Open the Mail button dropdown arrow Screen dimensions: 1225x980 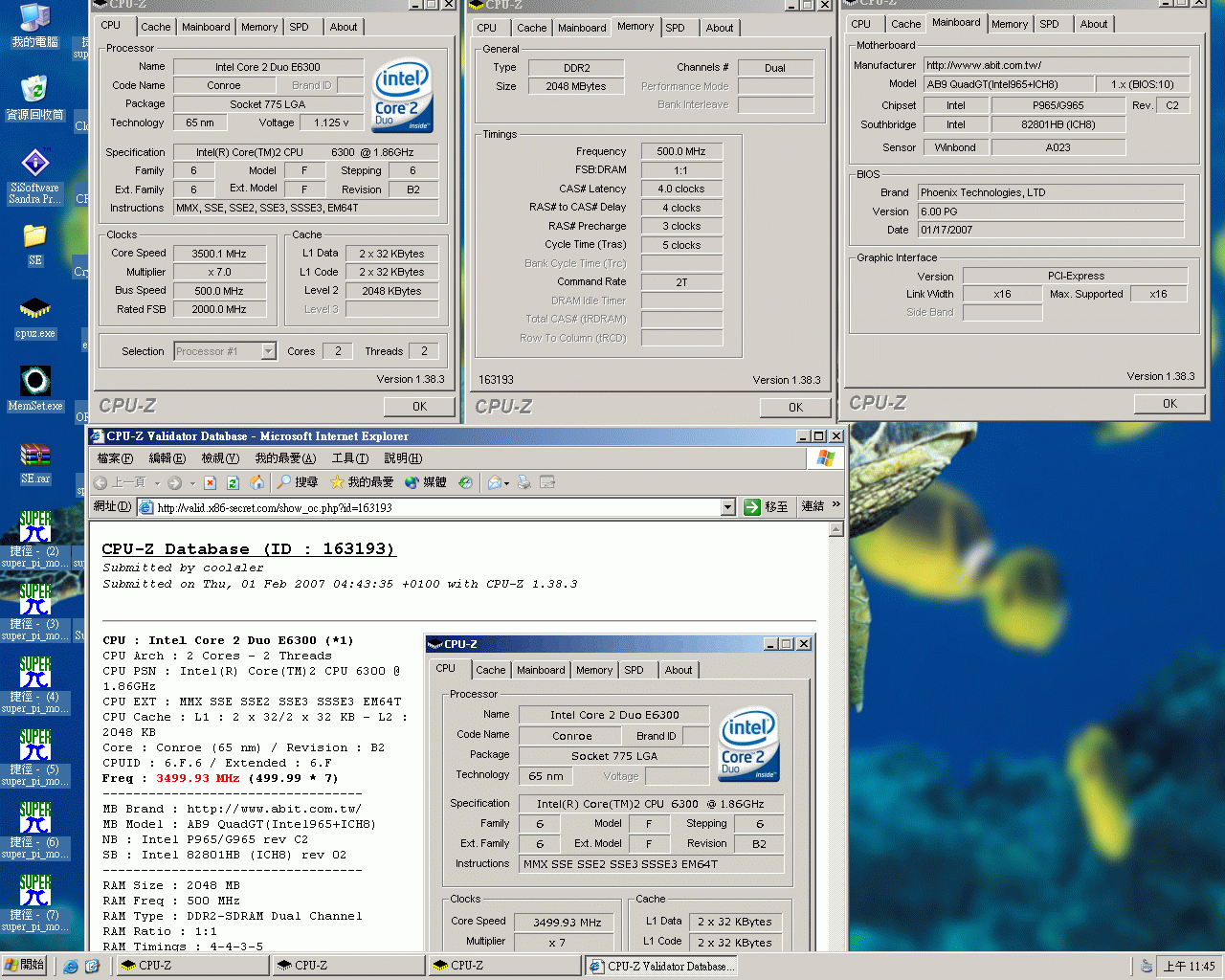[x=507, y=483]
